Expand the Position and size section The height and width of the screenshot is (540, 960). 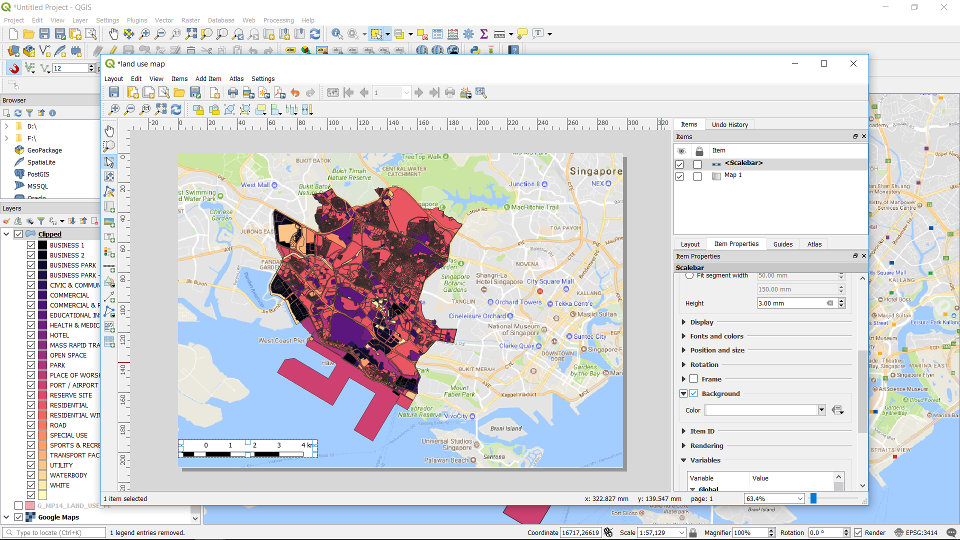(x=716, y=350)
